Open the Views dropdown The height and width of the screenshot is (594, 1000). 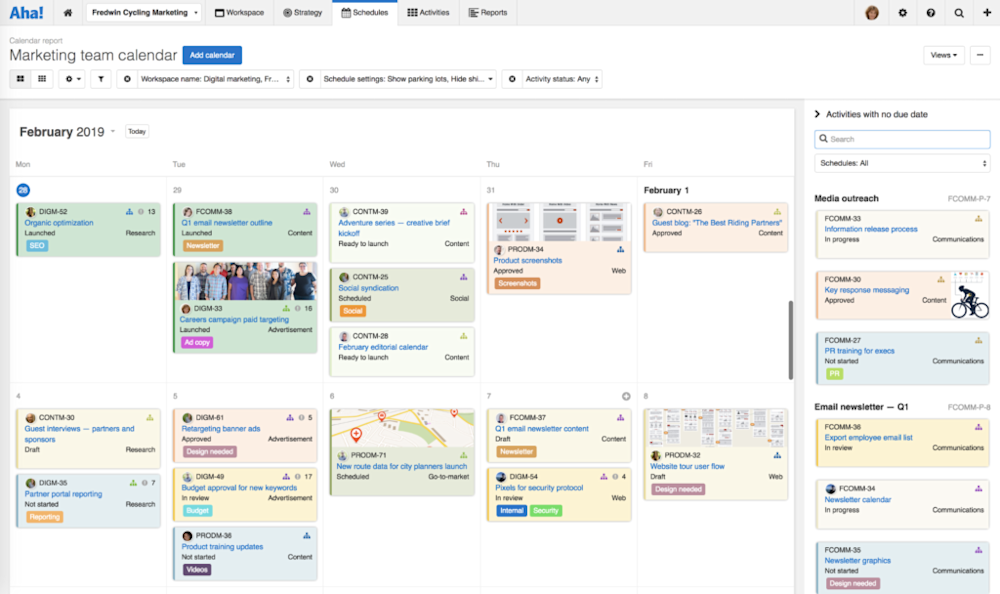tap(943, 55)
